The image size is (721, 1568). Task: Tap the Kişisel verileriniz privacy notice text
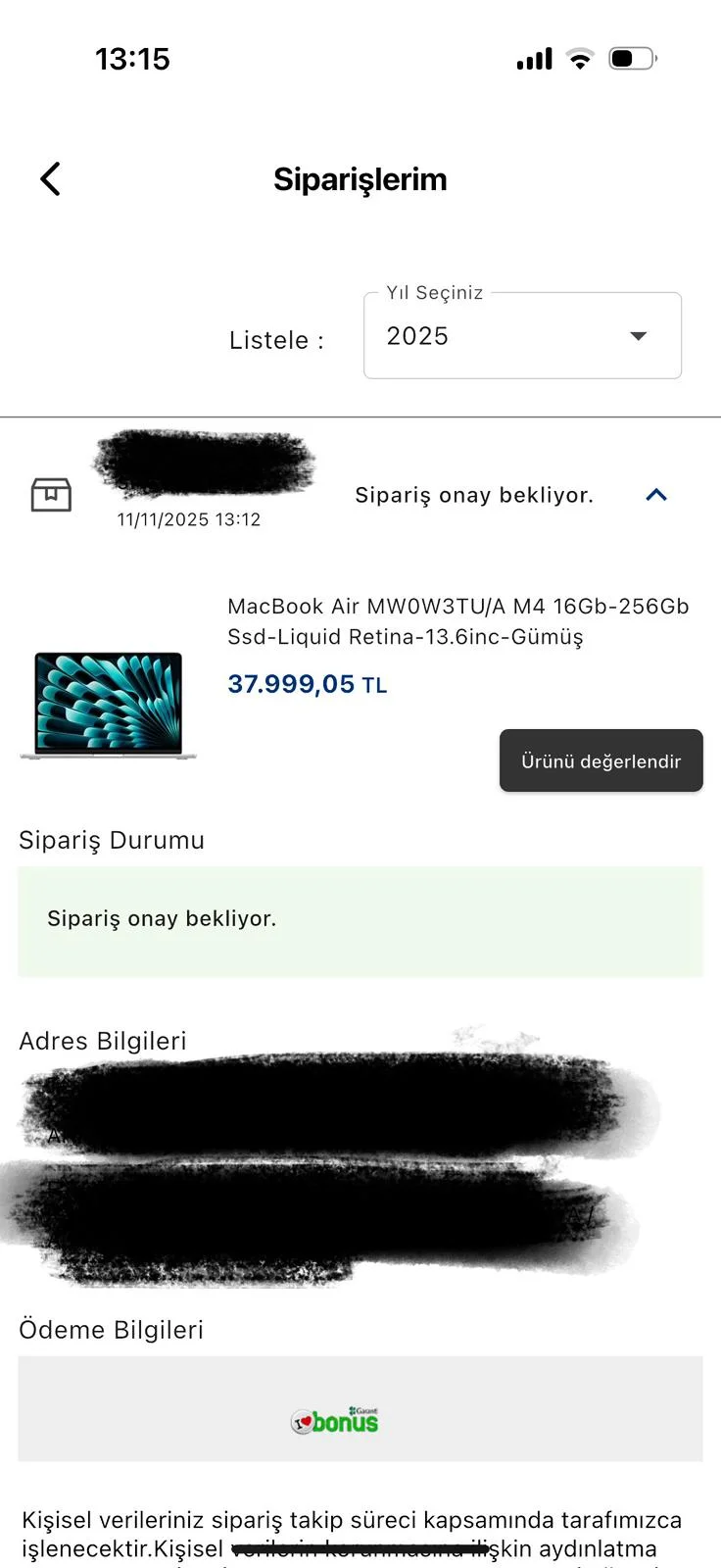(x=353, y=1535)
